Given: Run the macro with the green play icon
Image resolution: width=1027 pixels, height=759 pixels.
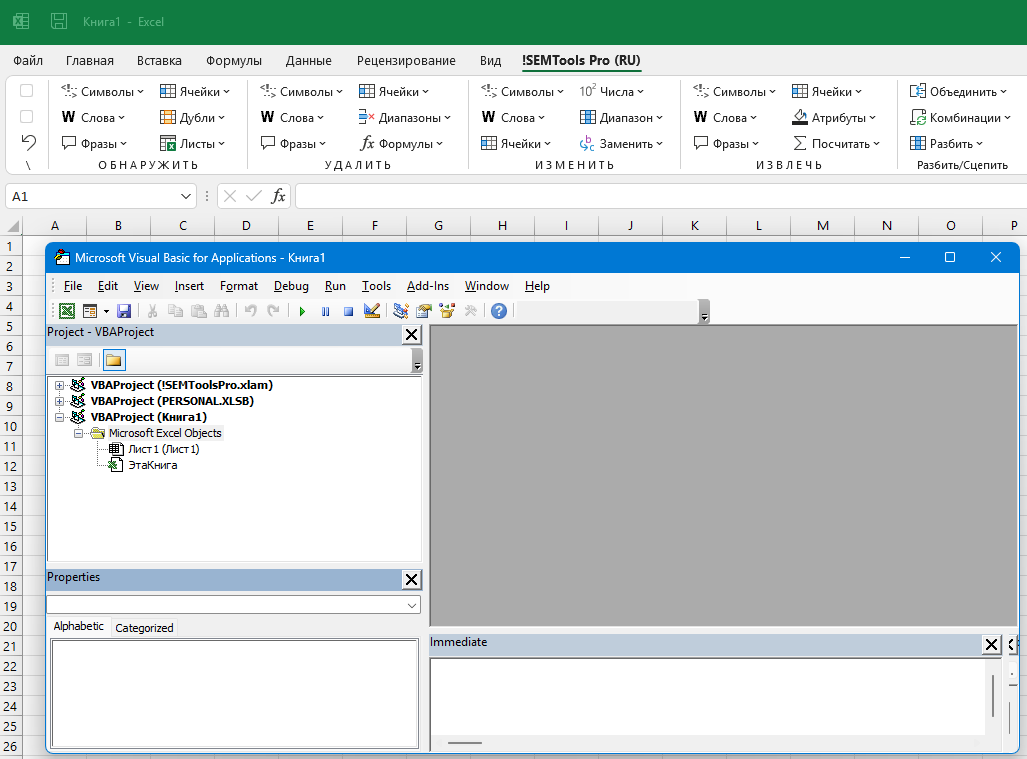Looking at the screenshot, I should [x=302, y=311].
